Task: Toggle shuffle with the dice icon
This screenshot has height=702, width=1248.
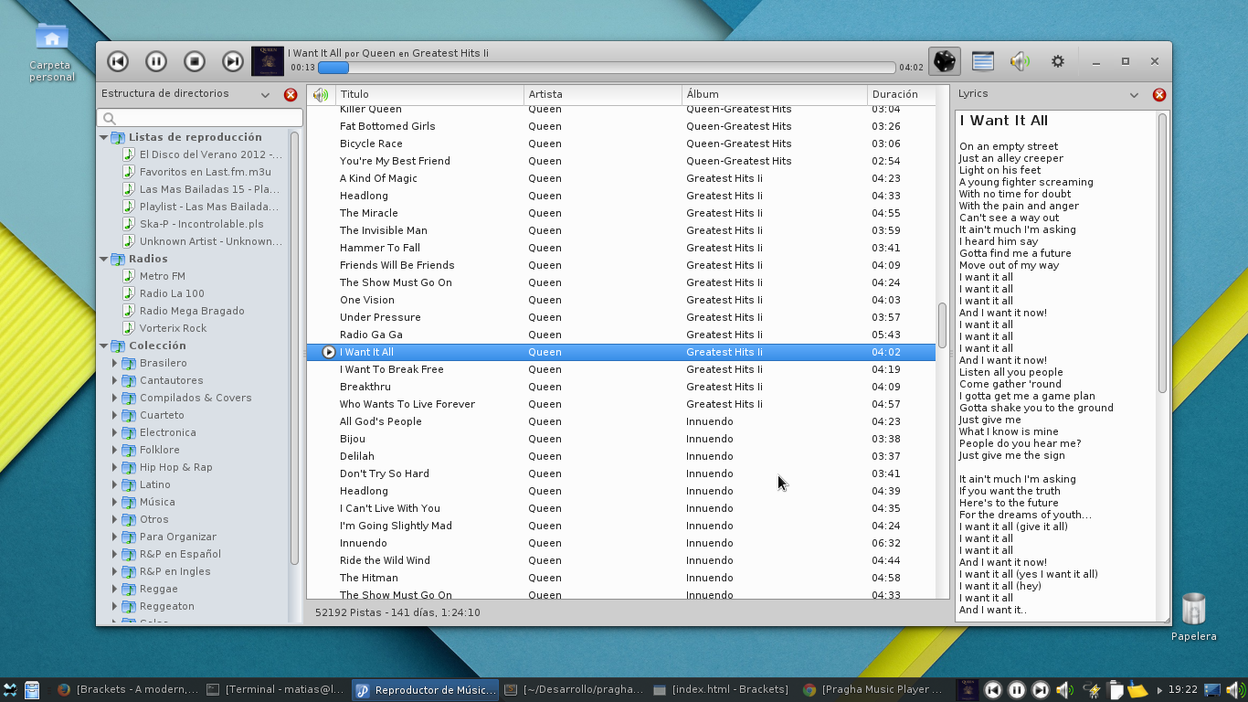Action: [x=944, y=61]
